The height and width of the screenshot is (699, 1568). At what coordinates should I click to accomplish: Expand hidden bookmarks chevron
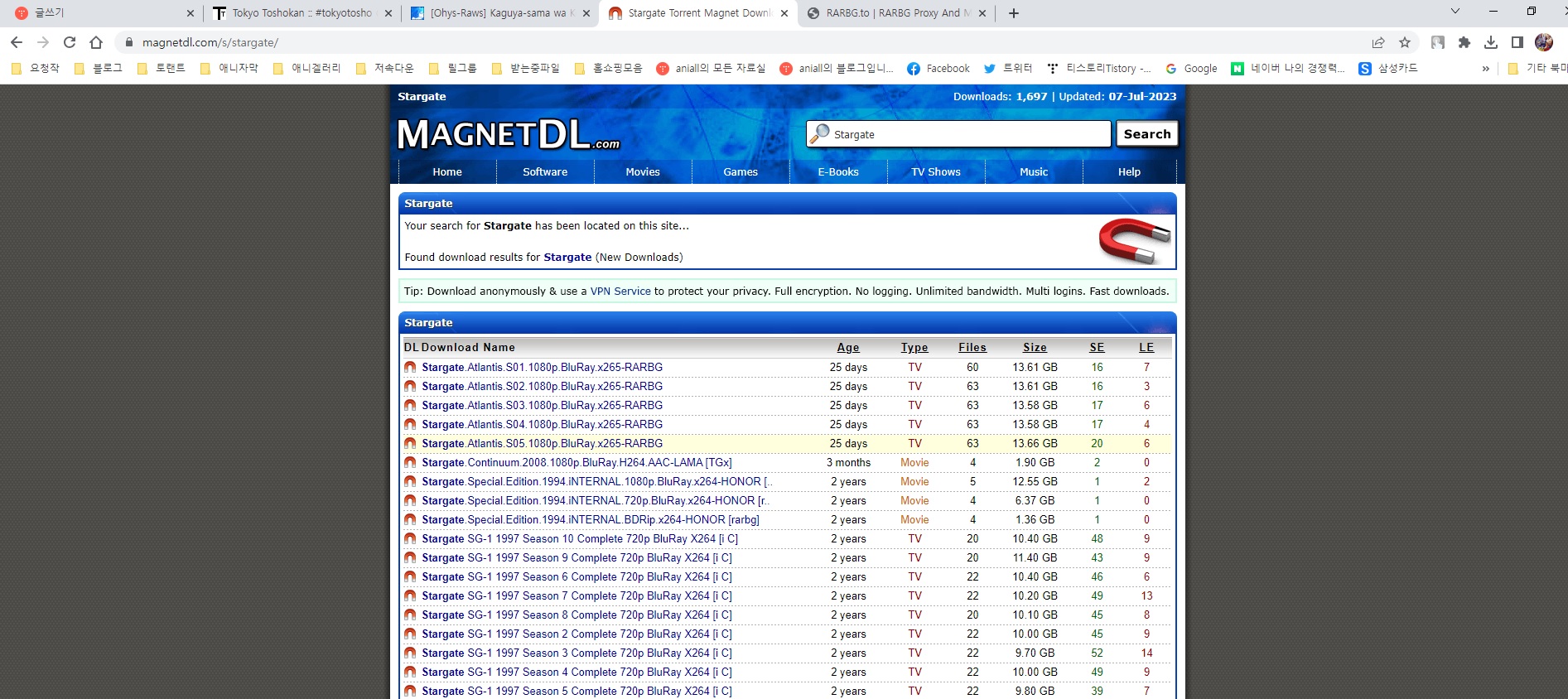pyautogui.click(x=1486, y=69)
